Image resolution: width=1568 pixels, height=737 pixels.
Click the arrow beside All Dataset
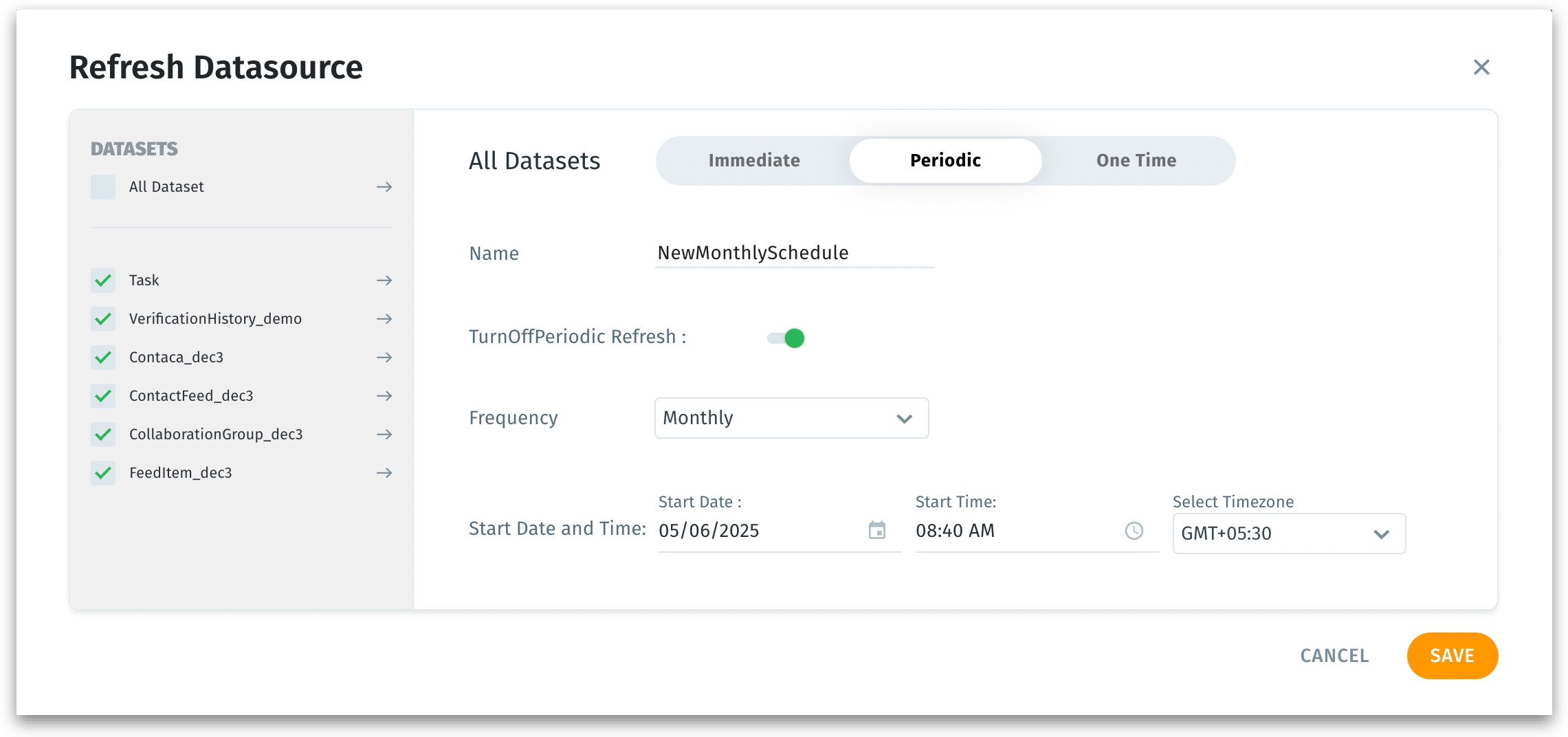384,187
